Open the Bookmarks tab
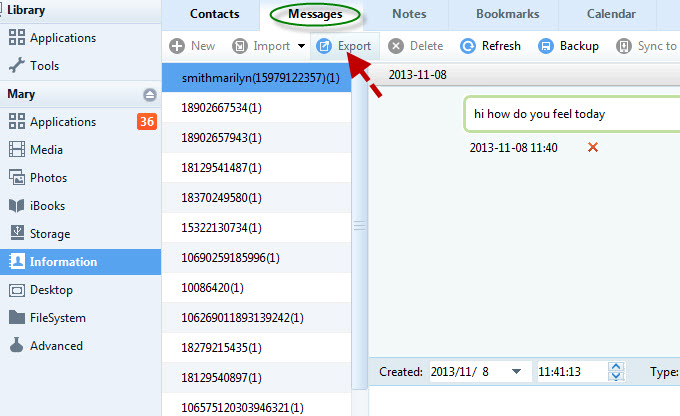Screen dimensions: 680x416 (x=507, y=14)
